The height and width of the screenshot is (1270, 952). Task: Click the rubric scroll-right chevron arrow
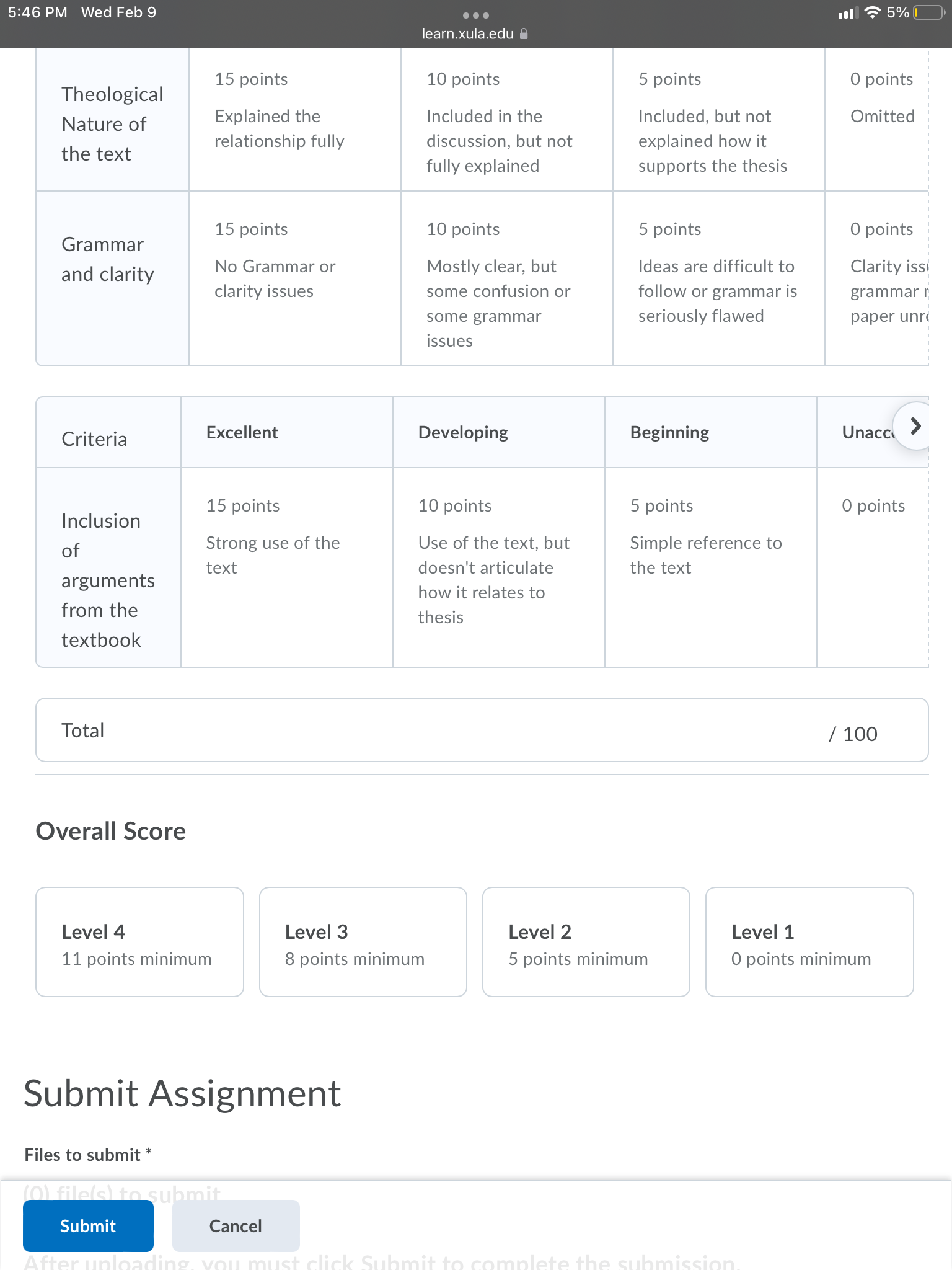915,426
